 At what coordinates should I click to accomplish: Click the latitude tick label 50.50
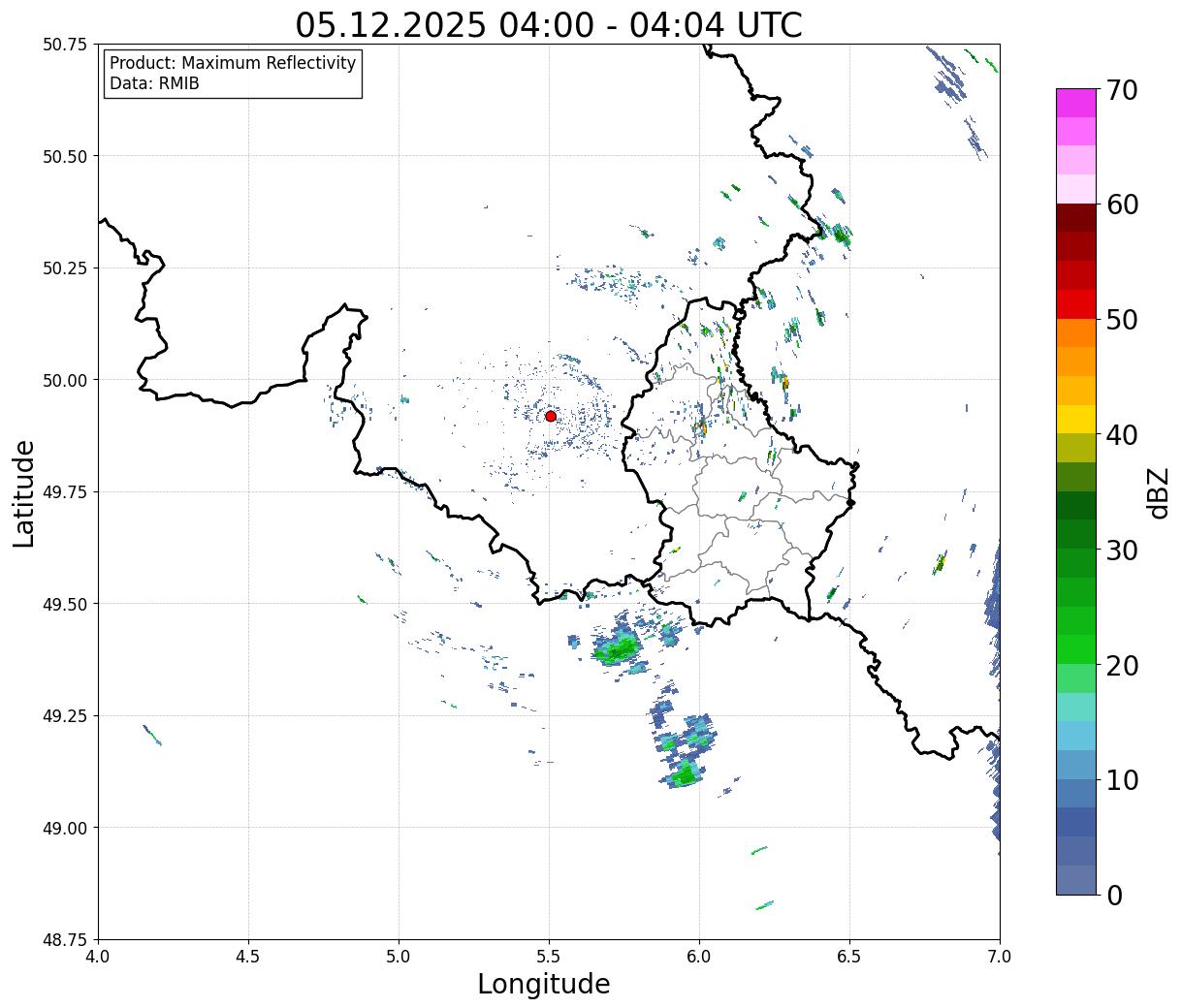pyautogui.click(x=65, y=156)
